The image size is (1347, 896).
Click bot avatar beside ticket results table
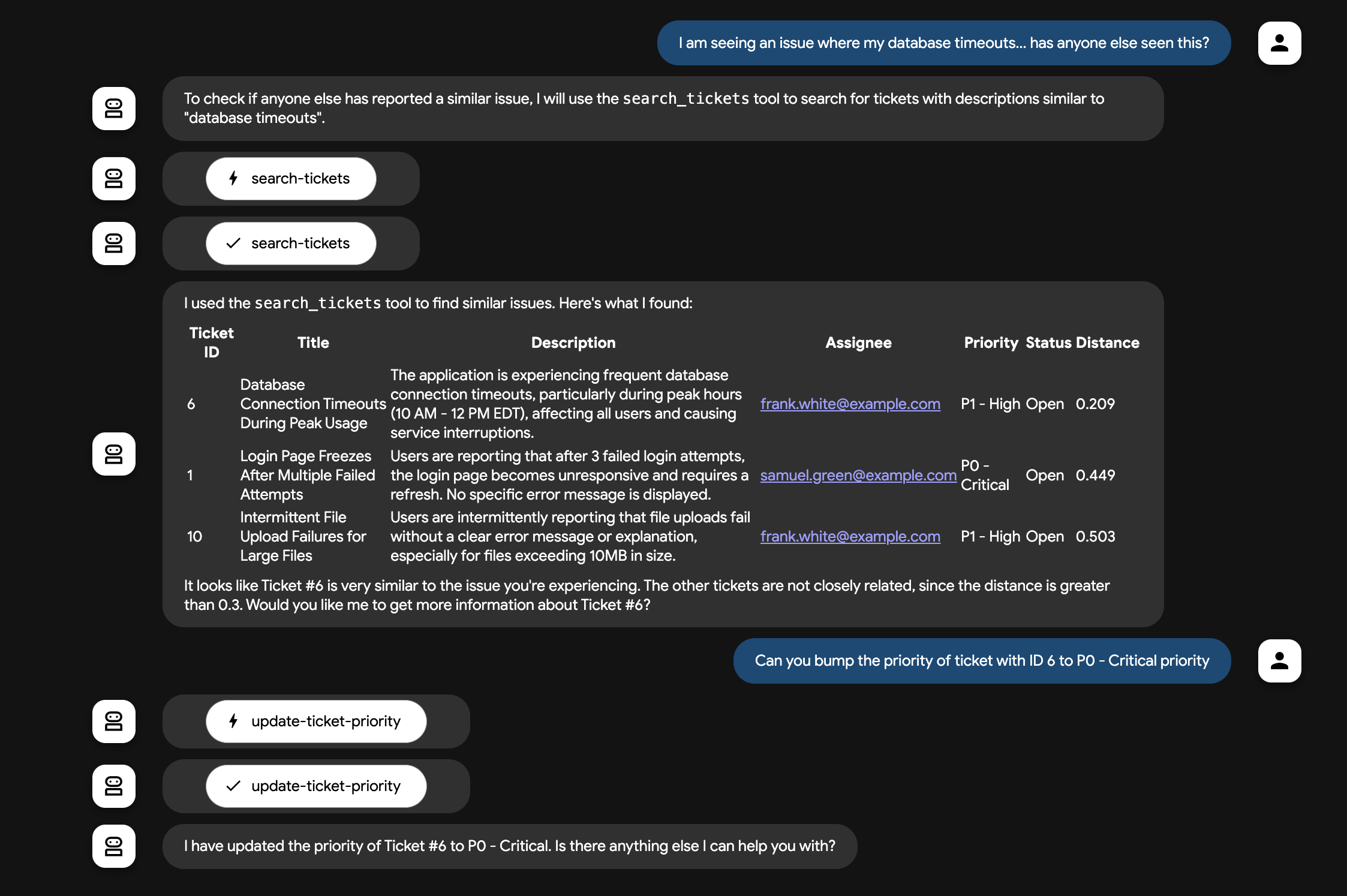(x=114, y=454)
